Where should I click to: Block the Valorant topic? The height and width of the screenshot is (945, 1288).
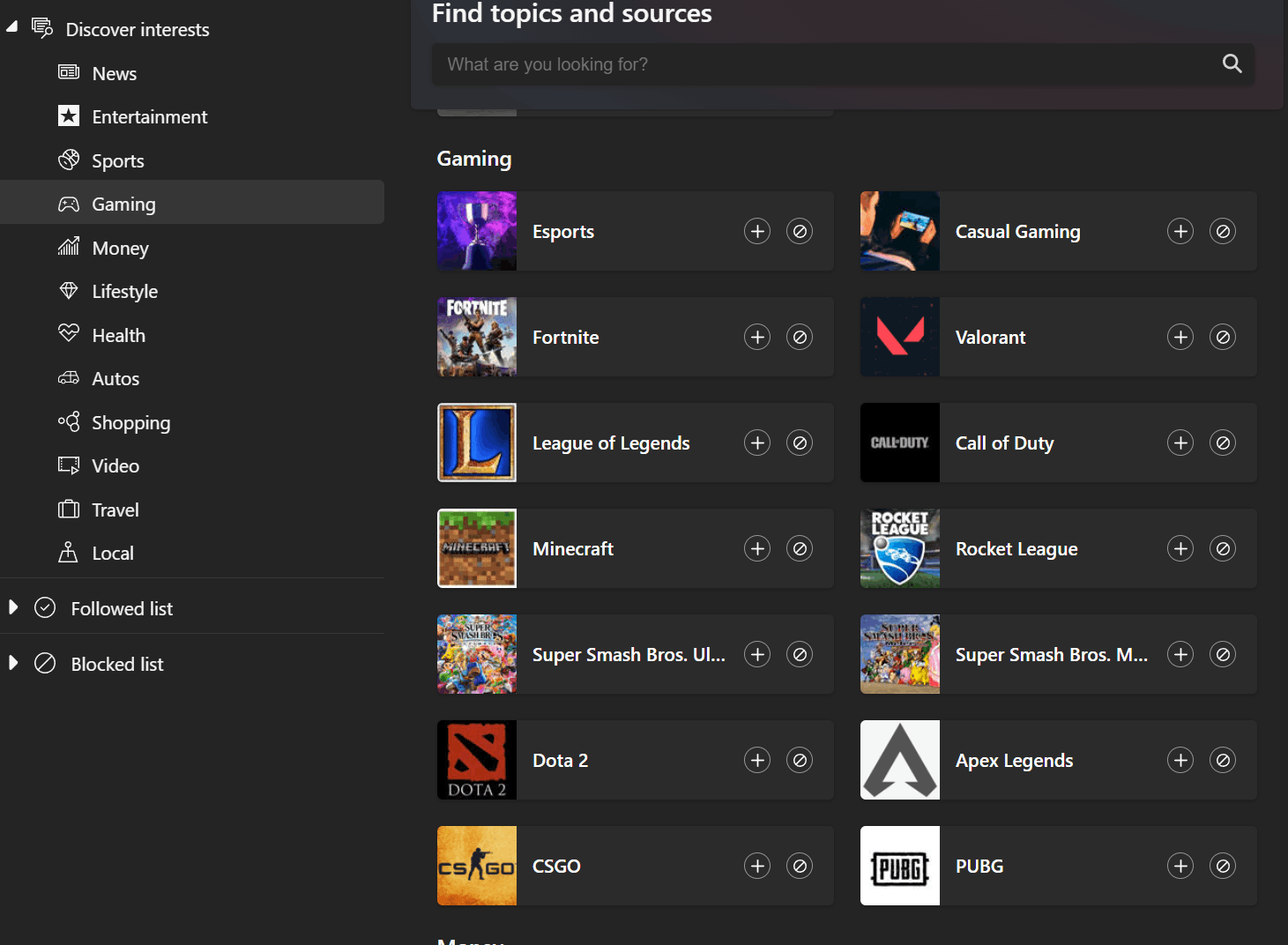[x=1223, y=337]
